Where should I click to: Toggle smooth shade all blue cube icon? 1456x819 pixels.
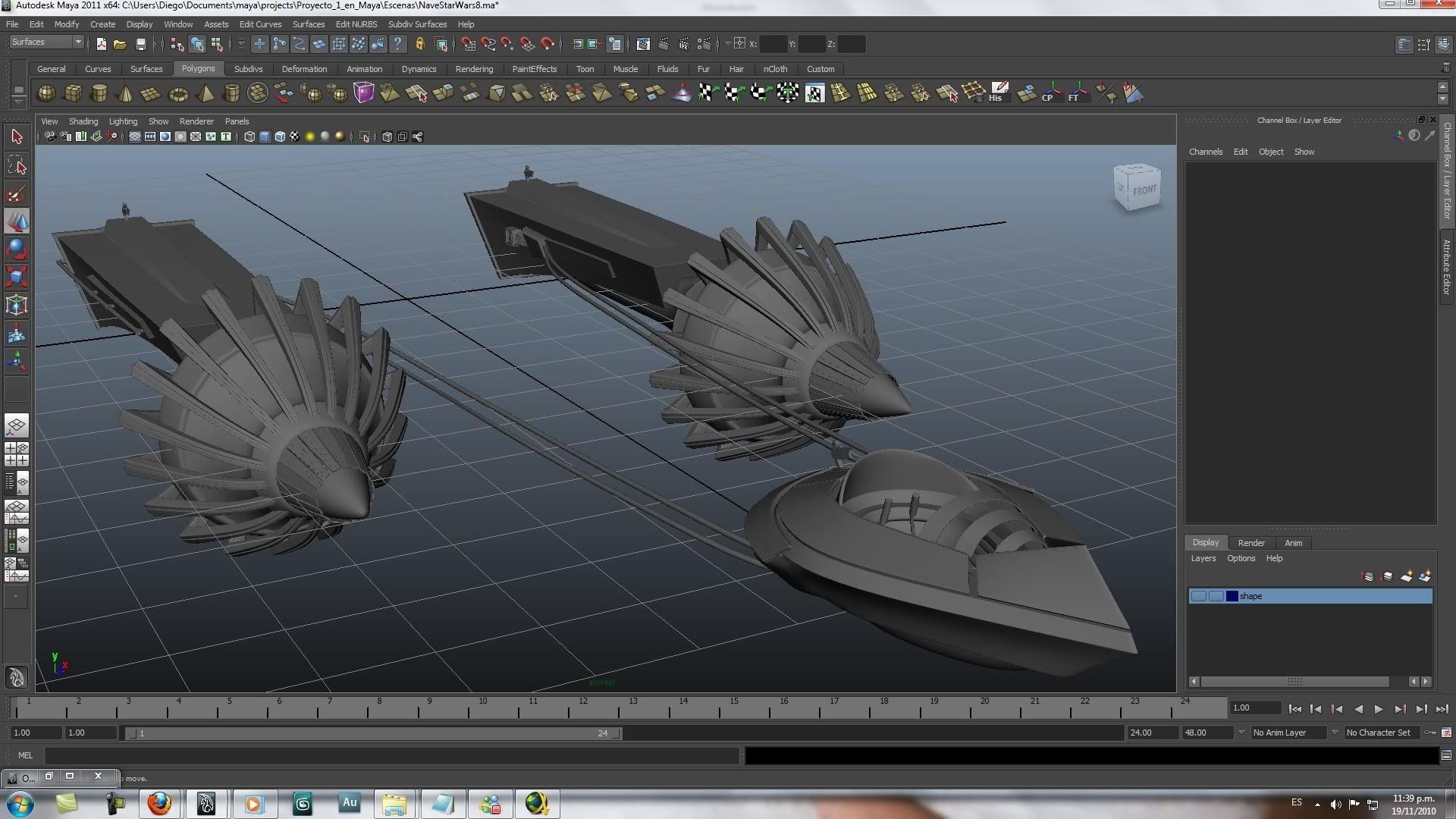pyautogui.click(x=265, y=136)
